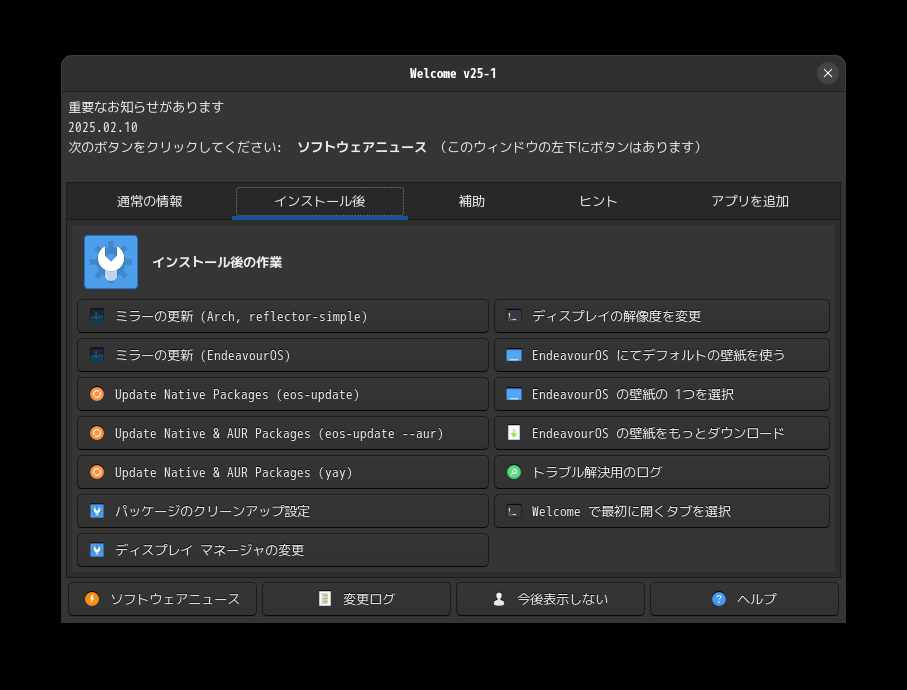Open パッケージのクリーンアップ設定
The height and width of the screenshot is (690, 907).
(x=283, y=511)
